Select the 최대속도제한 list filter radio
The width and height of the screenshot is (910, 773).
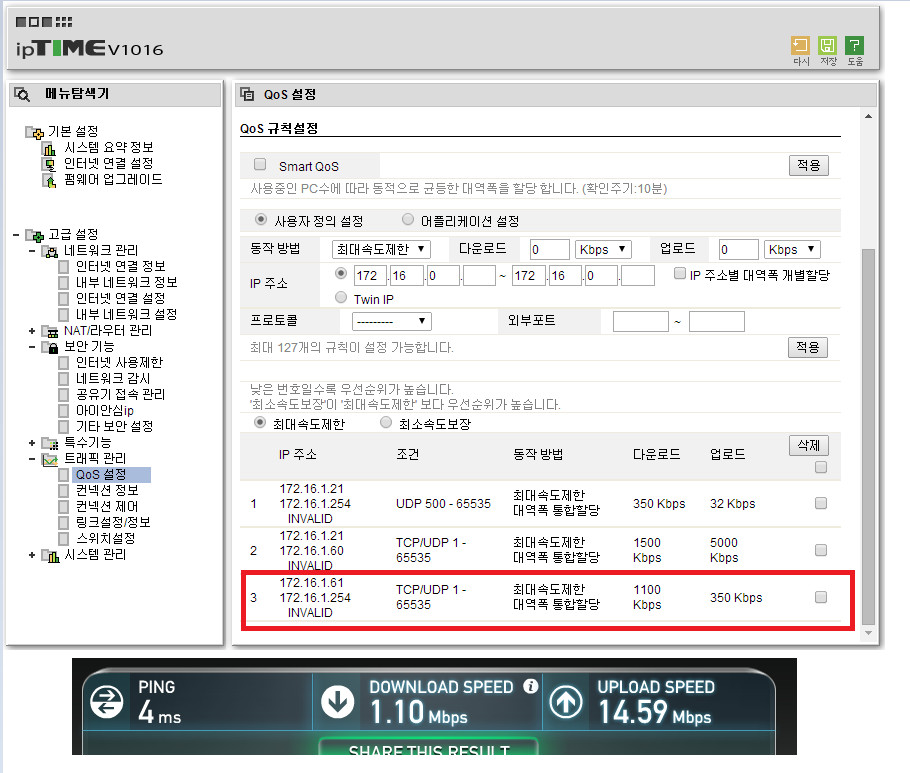260,422
